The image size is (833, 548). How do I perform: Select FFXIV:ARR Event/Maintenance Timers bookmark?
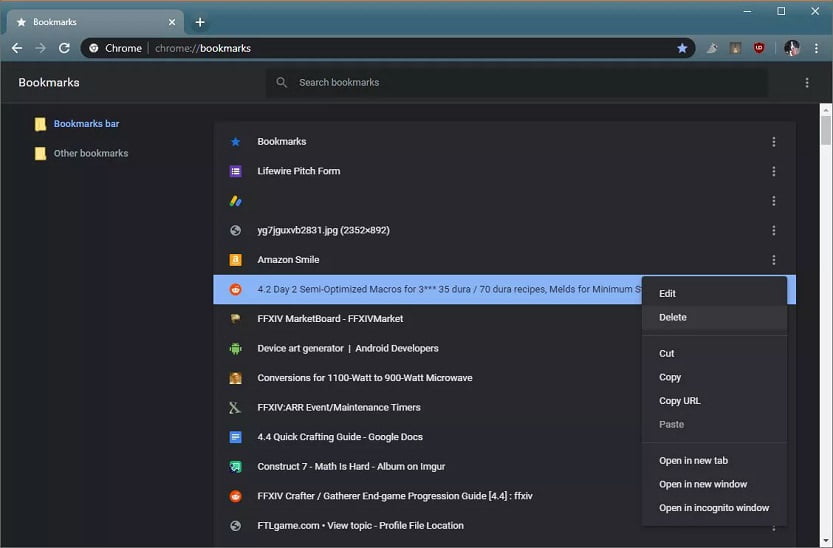[x=428, y=407]
